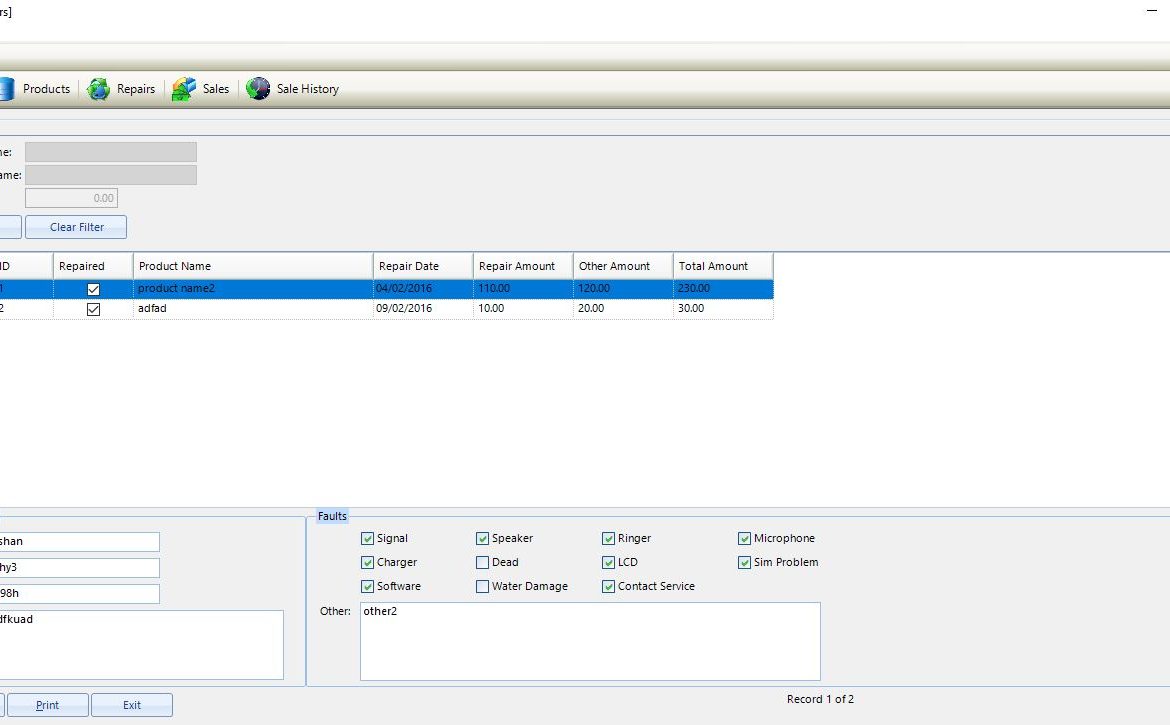This screenshot has height=725, width=1170.
Task: Sort by Product Name column header
Action: [253, 266]
